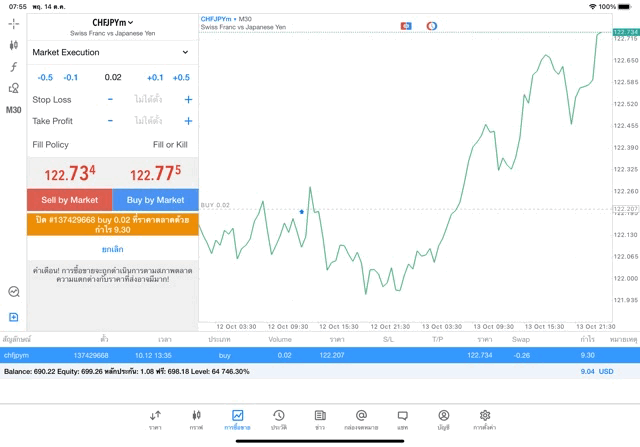The image size is (640, 447).
Task: Click the 122.207 price label on axis
Action: [x=625, y=209]
